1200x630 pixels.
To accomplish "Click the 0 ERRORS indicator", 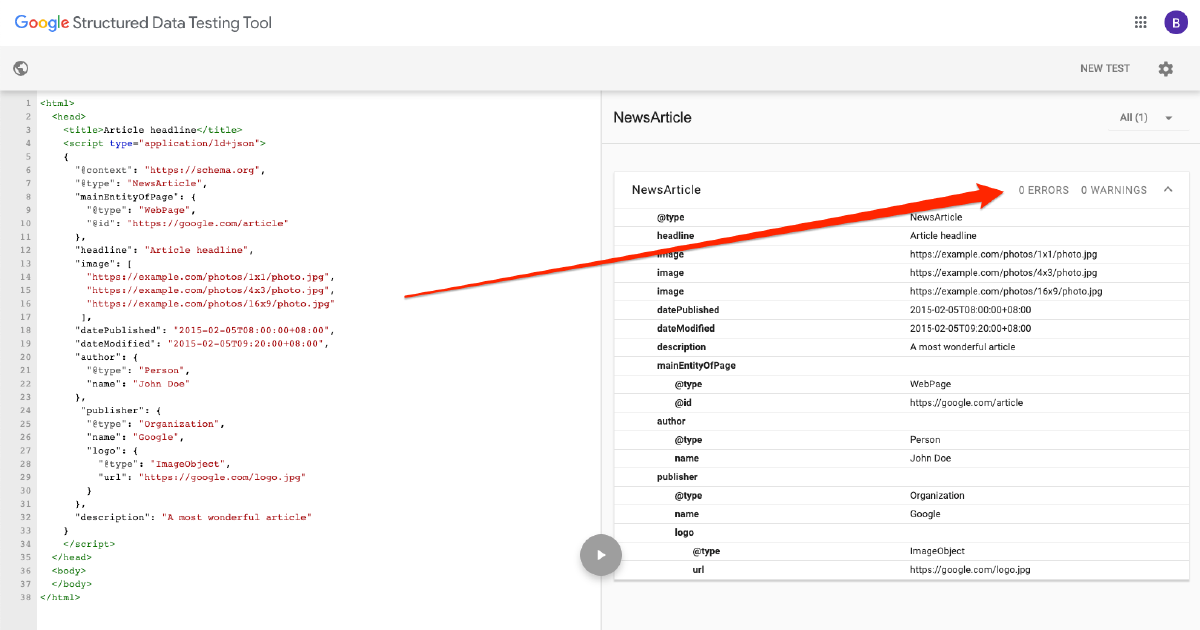I will click(x=1043, y=189).
